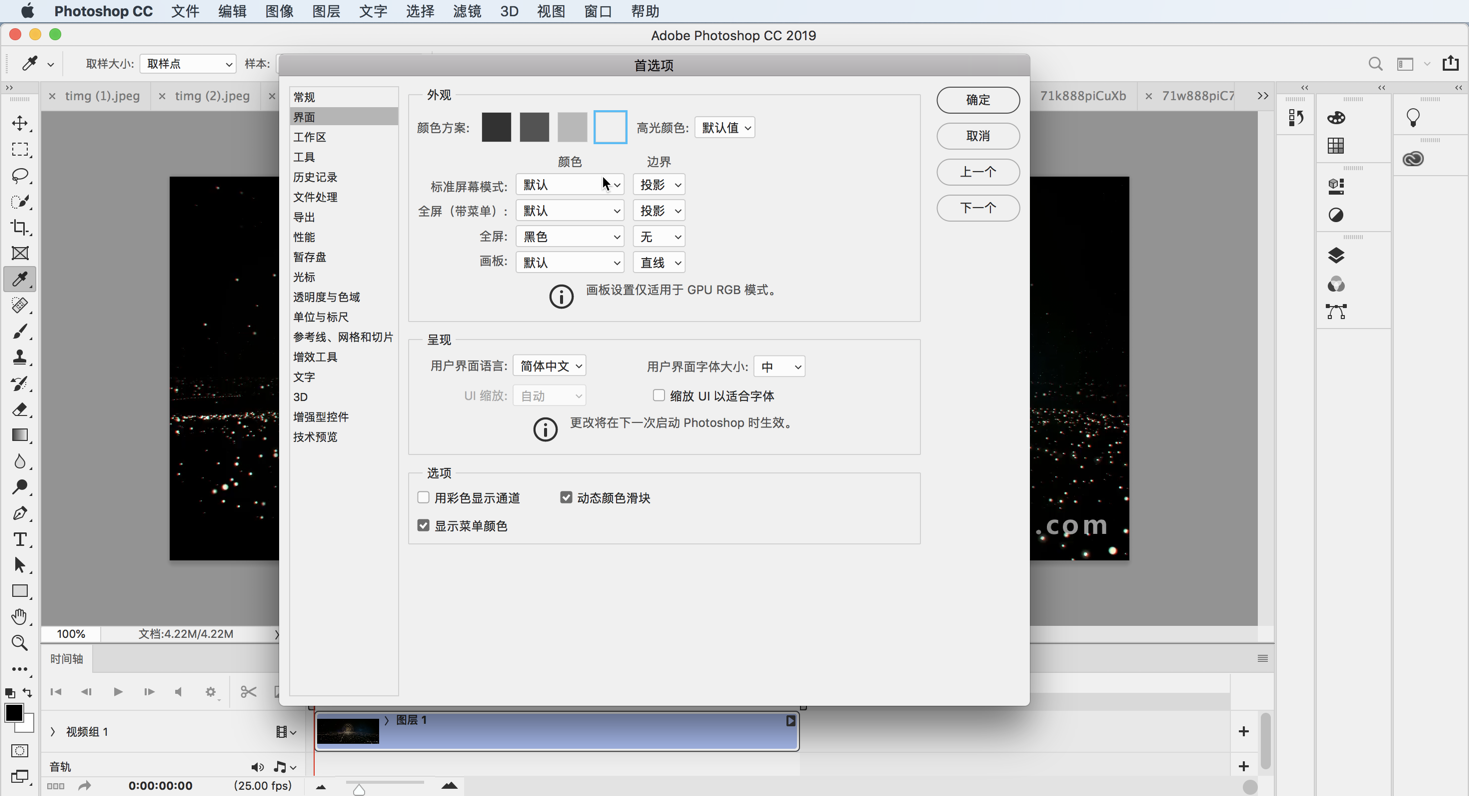This screenshot has width=1469, height=796.
Task: Select the Crop tool
Action: 19,227
